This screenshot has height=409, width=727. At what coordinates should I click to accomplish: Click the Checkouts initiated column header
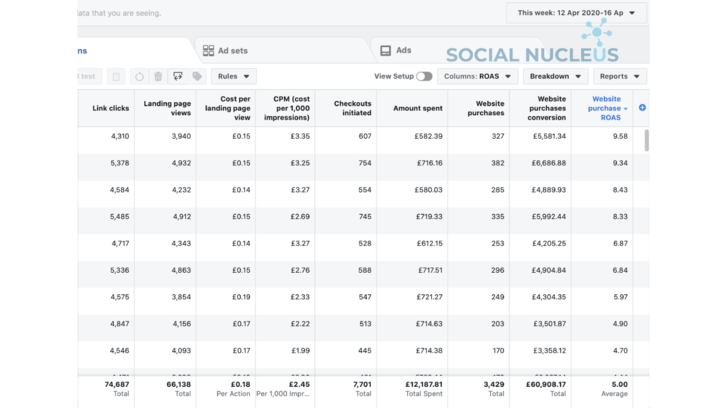pos(352,108)
